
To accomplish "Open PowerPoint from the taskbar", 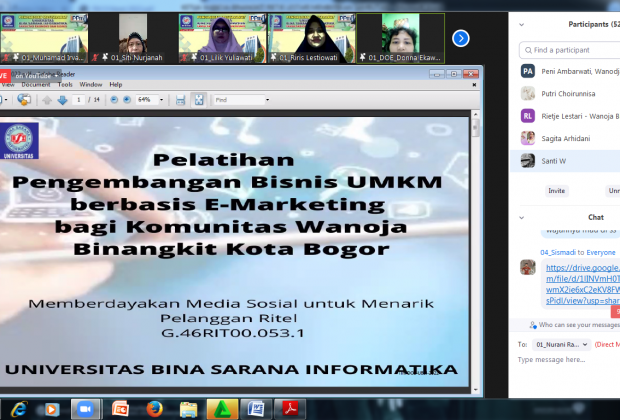I will coord(120,408).
